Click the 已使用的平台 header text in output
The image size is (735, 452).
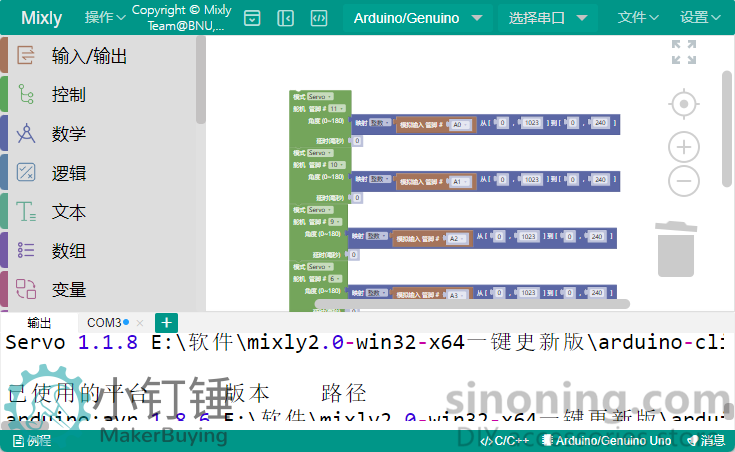[77, 393]
